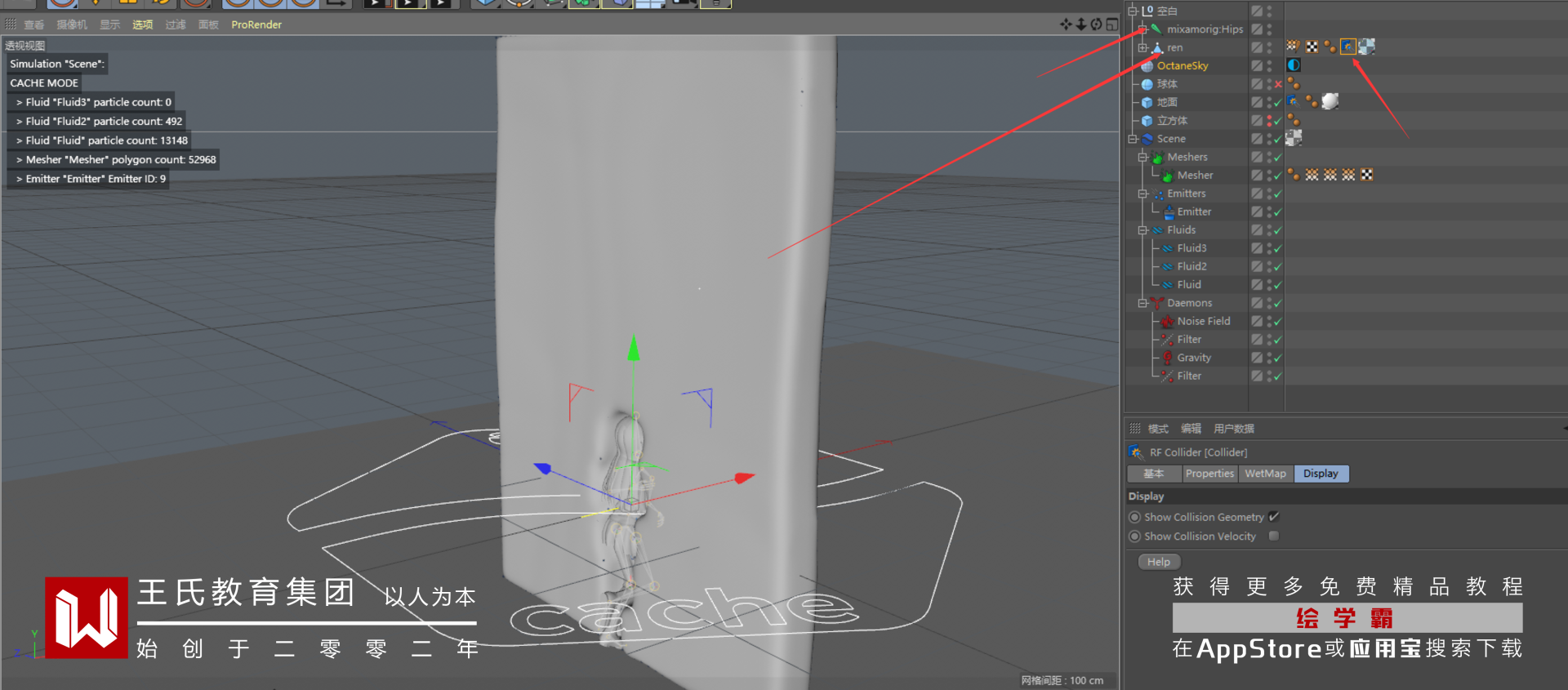
Task: Collapse the 空白 null object tree
Action: (1133, 11)
